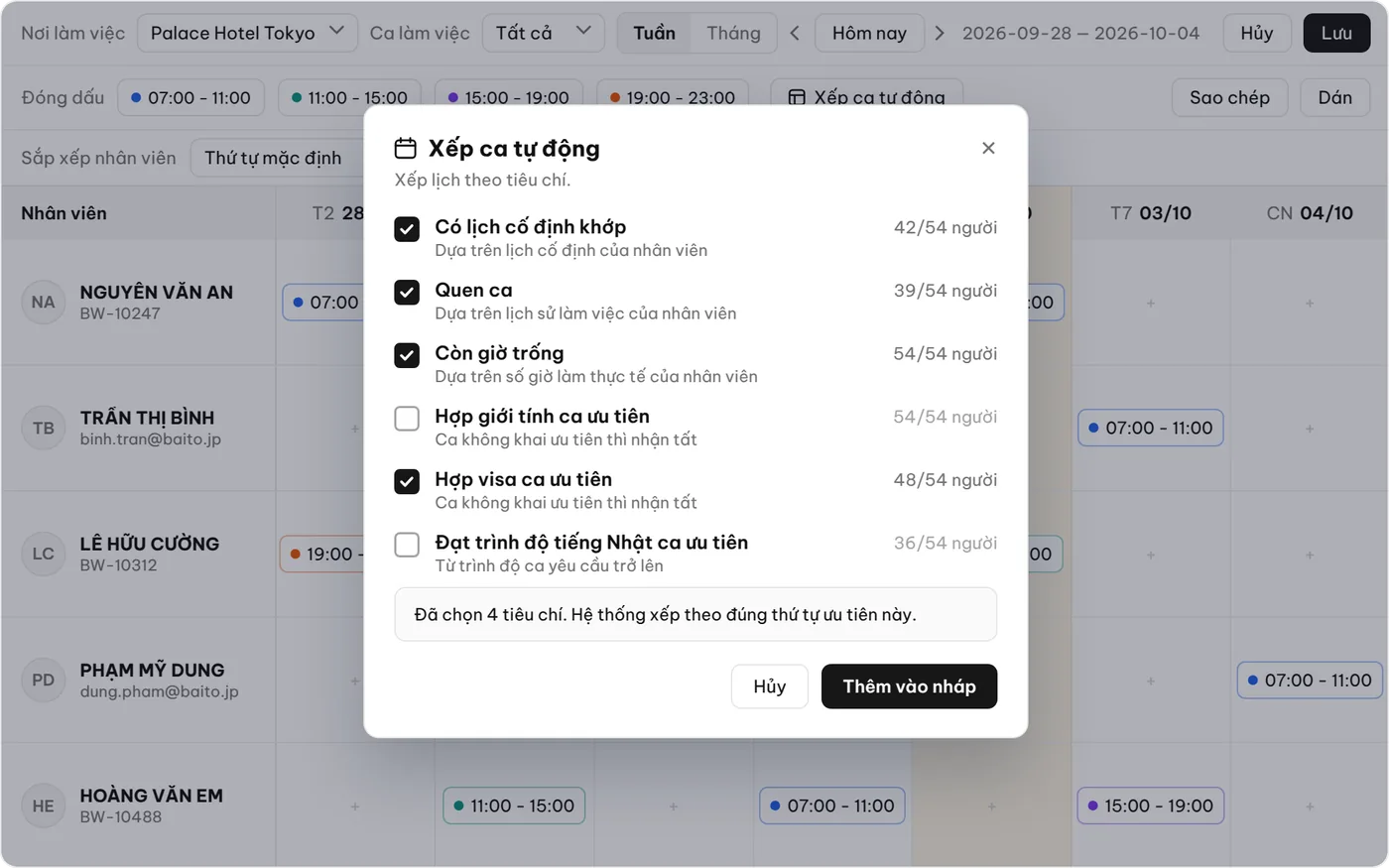Open Thứ tự mặc định sort dropdown

(x=278, y=158)
